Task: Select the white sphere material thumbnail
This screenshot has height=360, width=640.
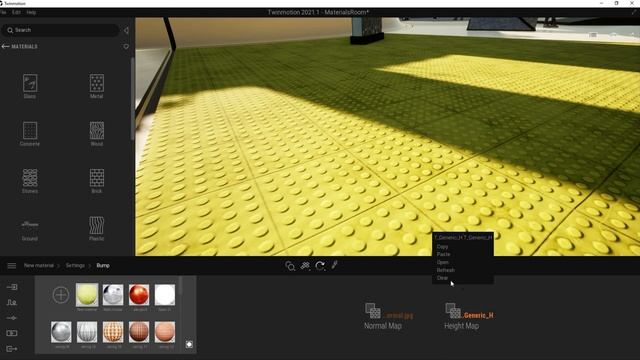Action: tap(165, 295)
